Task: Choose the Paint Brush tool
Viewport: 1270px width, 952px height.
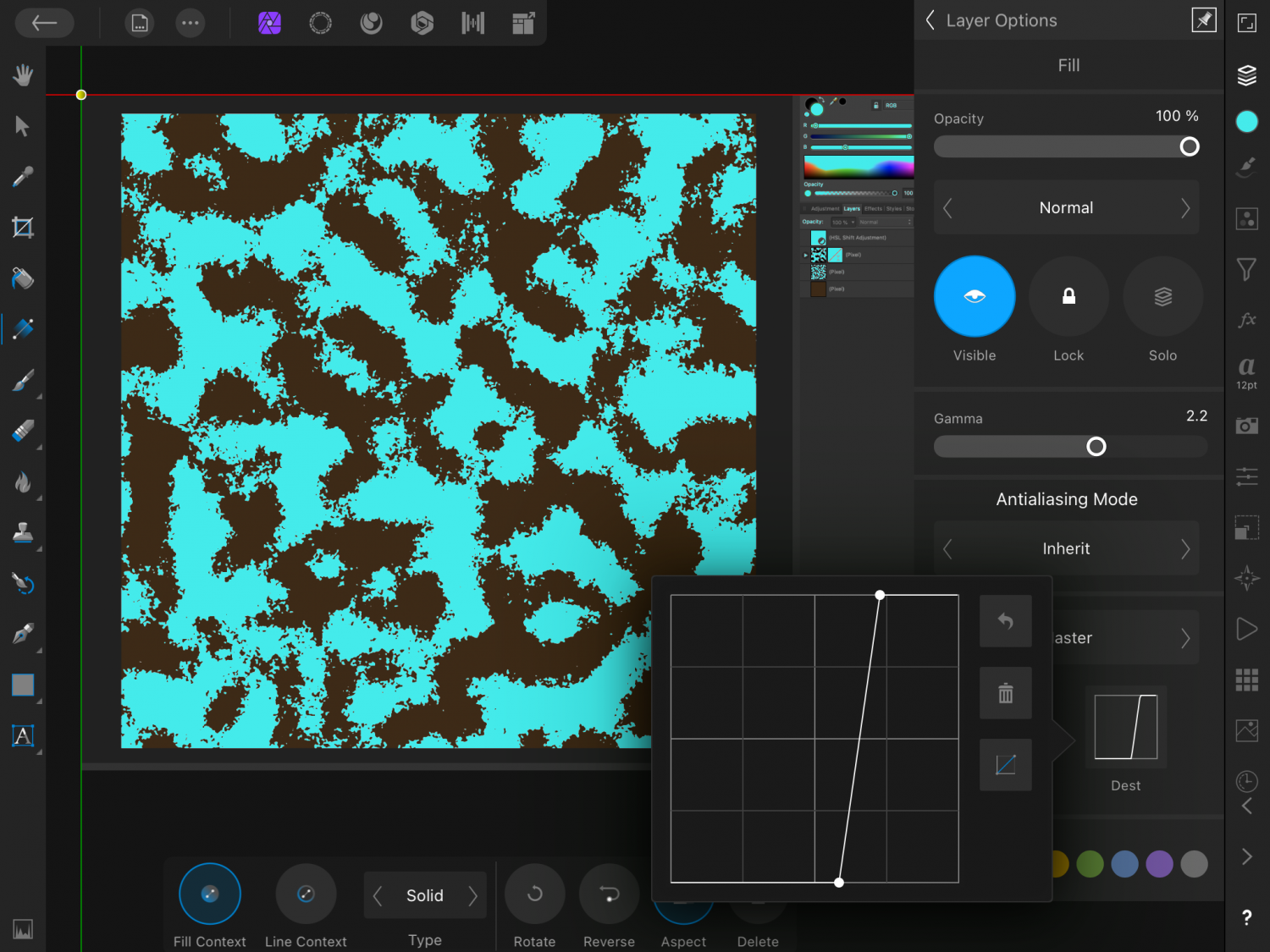Action: [23, 381]
